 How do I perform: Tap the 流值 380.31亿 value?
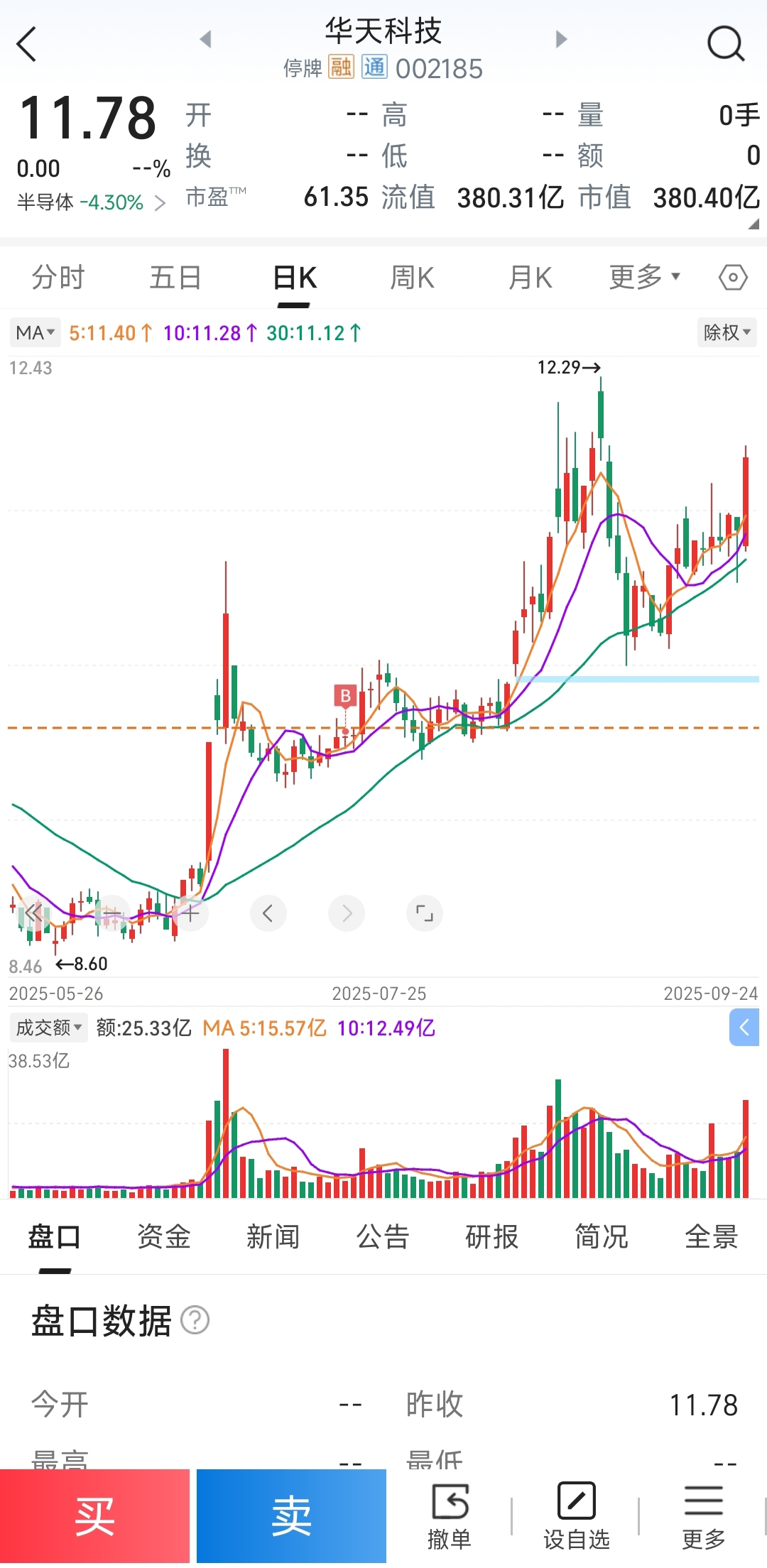click(510, 198)
